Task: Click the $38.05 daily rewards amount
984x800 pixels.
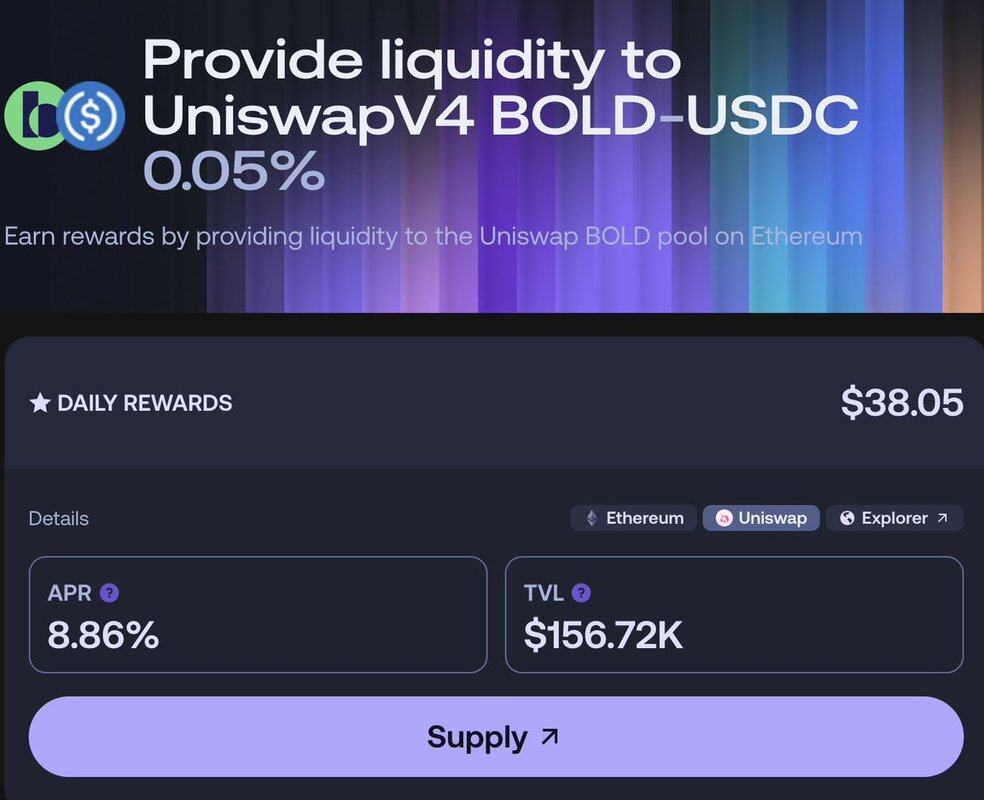Action: click(x=902, y=402)
